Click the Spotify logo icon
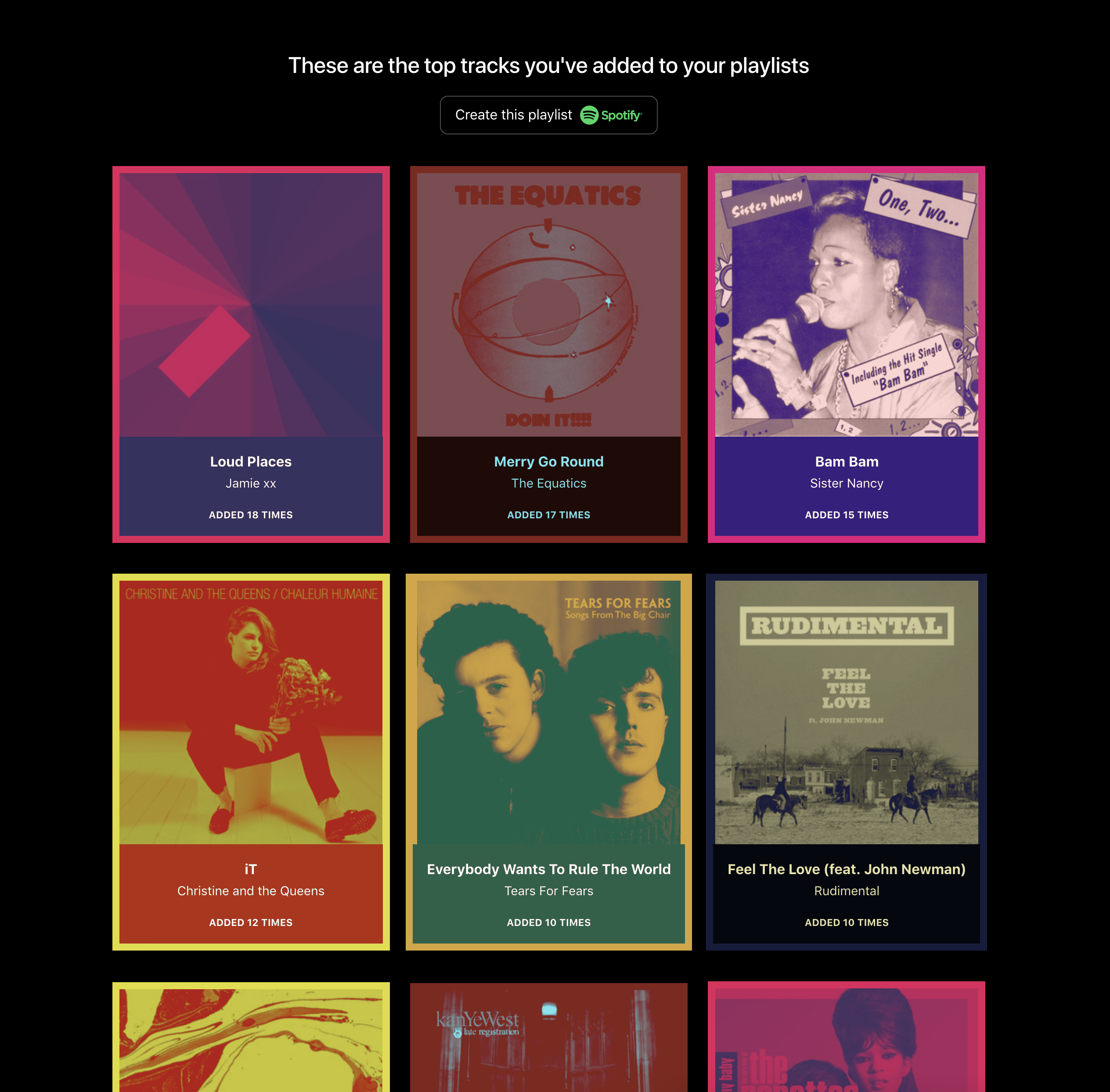Image resolution: width=1110 pixels, height=1092 pixels. [x=589, y=115]
